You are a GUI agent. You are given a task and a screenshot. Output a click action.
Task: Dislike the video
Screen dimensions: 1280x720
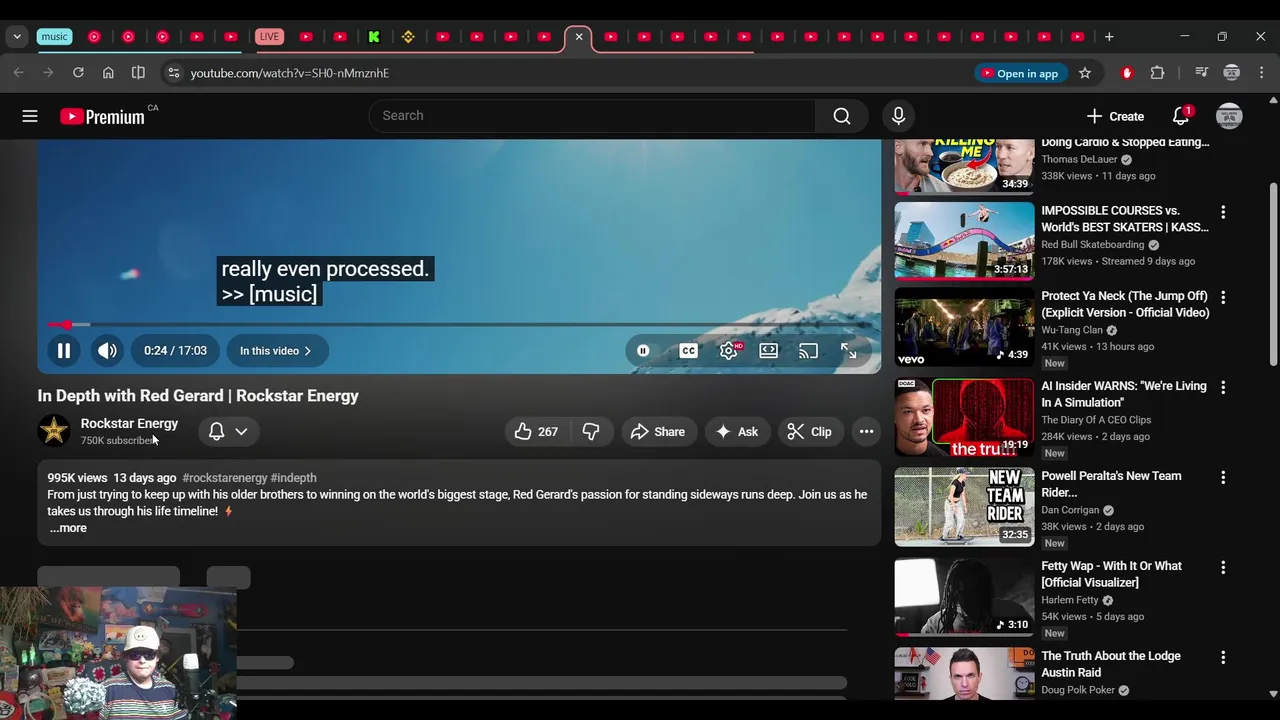[x=591, y=432]
